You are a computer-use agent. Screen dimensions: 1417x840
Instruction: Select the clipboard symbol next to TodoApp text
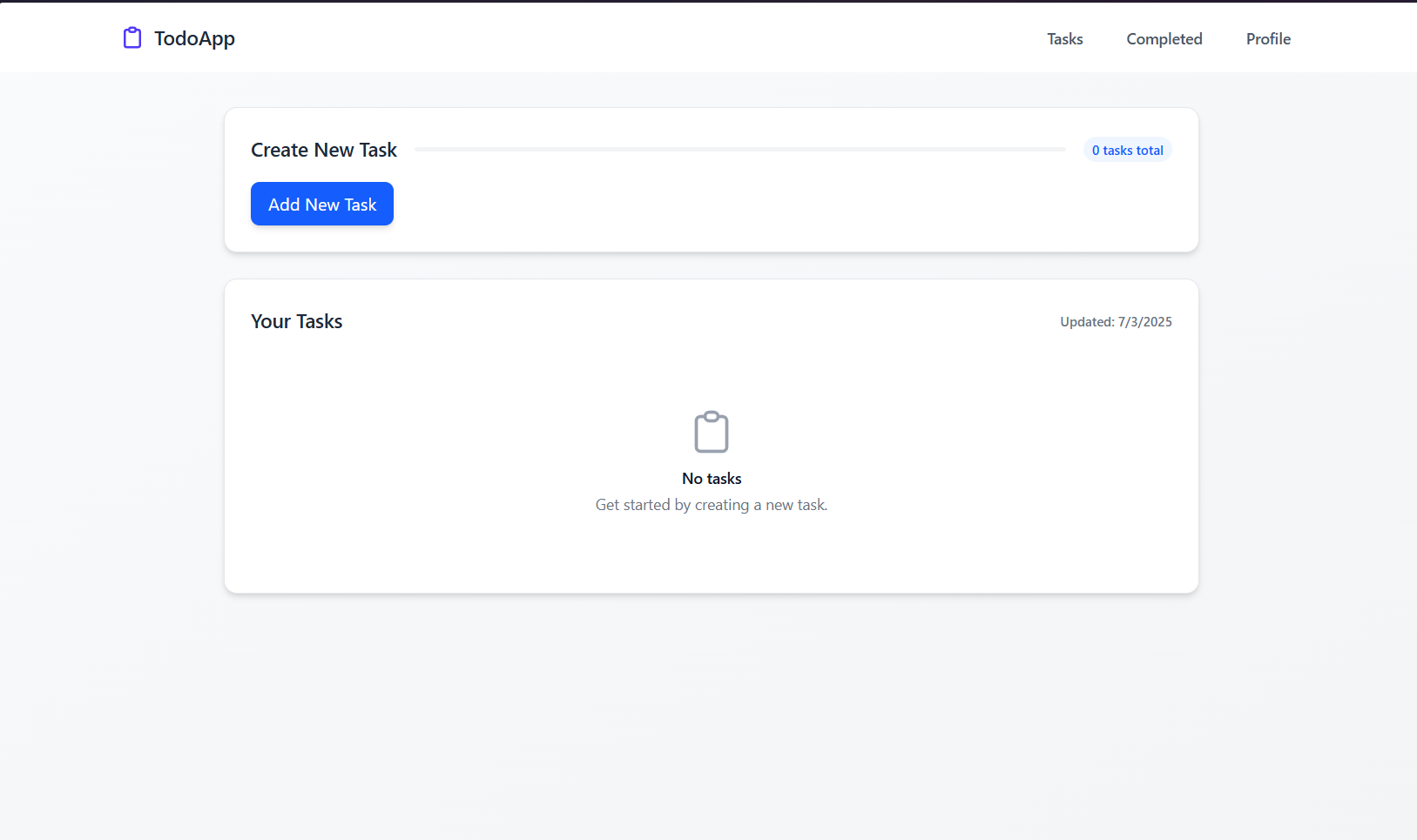pyautogui.click(x=132, y=37)
